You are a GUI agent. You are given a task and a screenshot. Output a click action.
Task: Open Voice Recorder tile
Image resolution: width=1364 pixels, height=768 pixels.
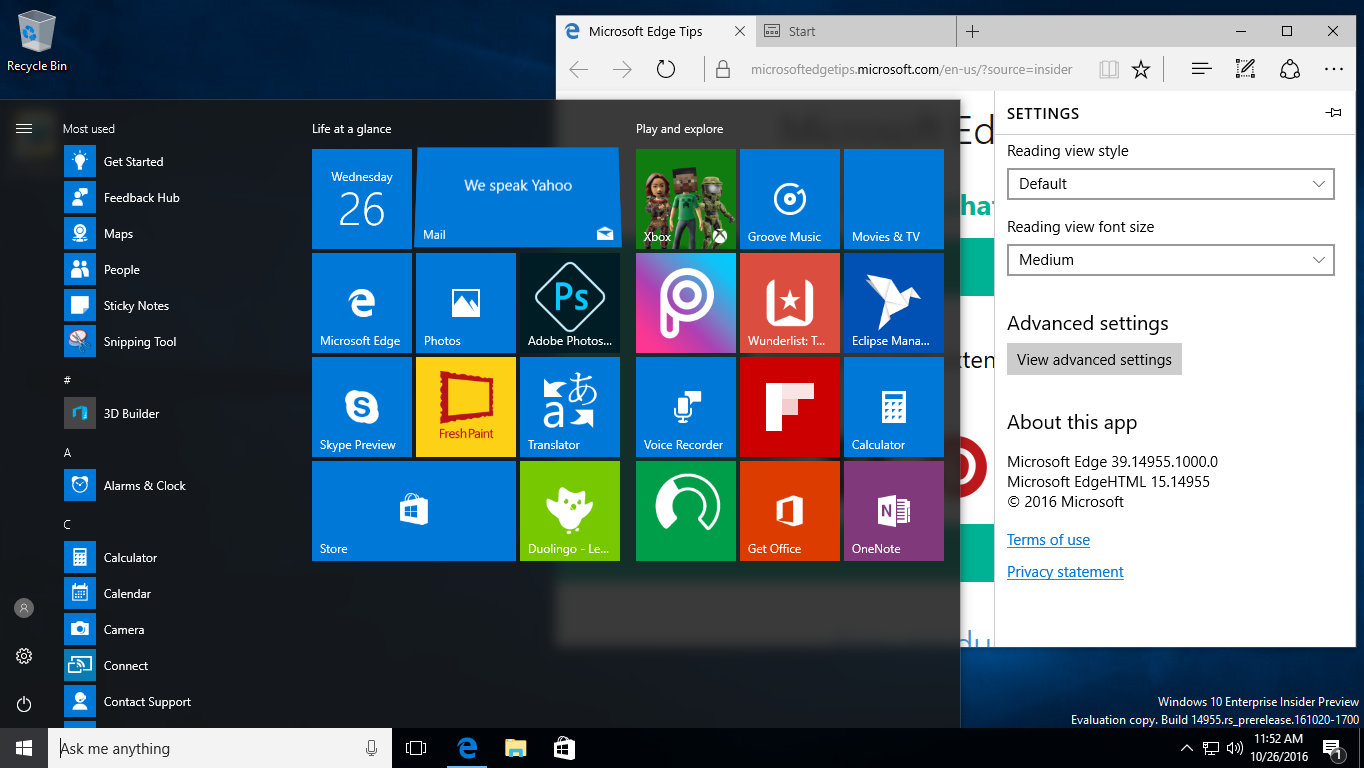point(686,407)
